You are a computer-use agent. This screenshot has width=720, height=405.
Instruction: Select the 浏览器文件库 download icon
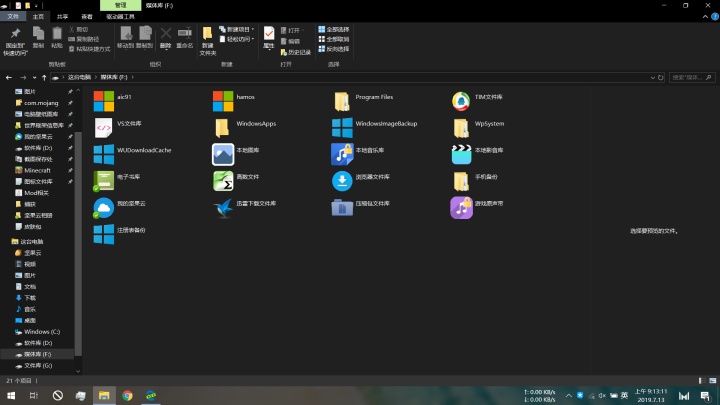(342, 181)
